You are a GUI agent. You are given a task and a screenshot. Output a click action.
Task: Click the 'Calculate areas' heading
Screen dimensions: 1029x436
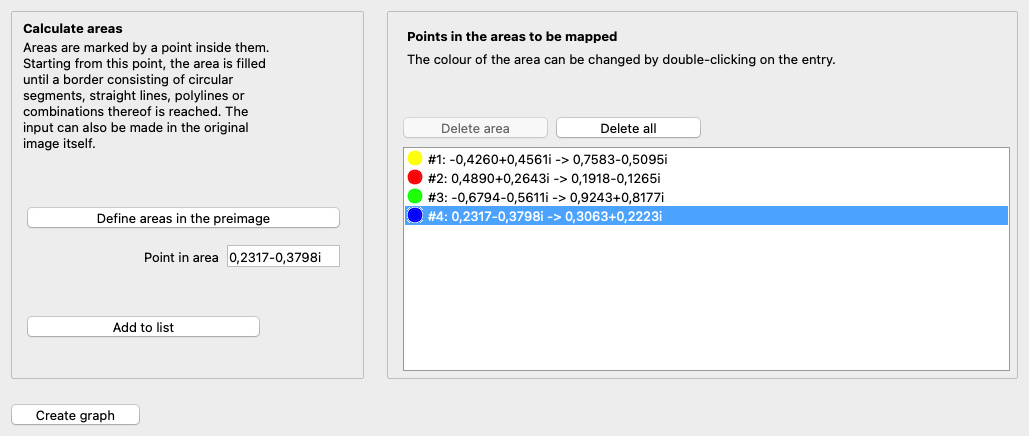pos(72,29)
